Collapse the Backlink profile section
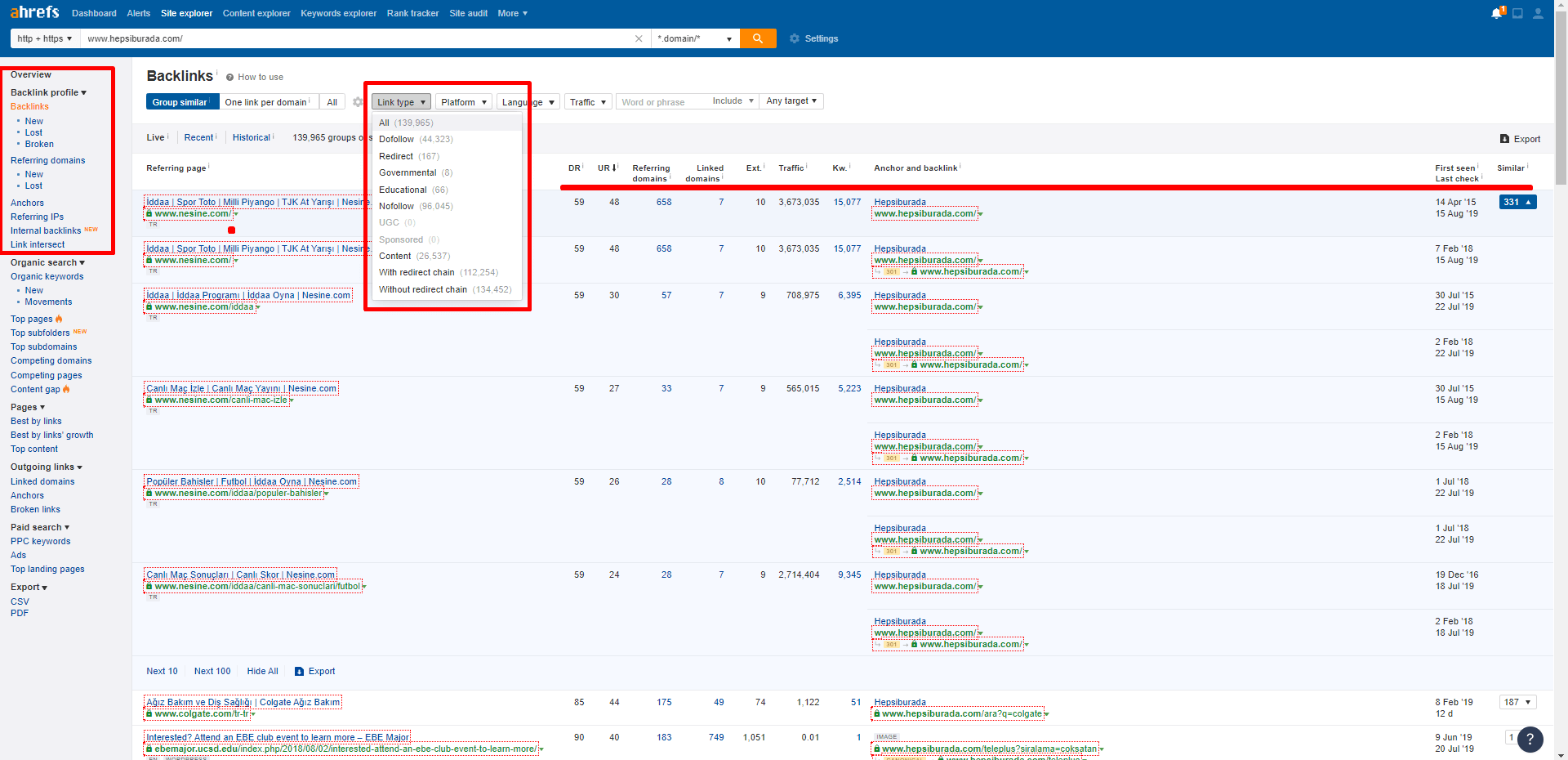The height and width of the screenshot is (760, 1568). [48, 92]
